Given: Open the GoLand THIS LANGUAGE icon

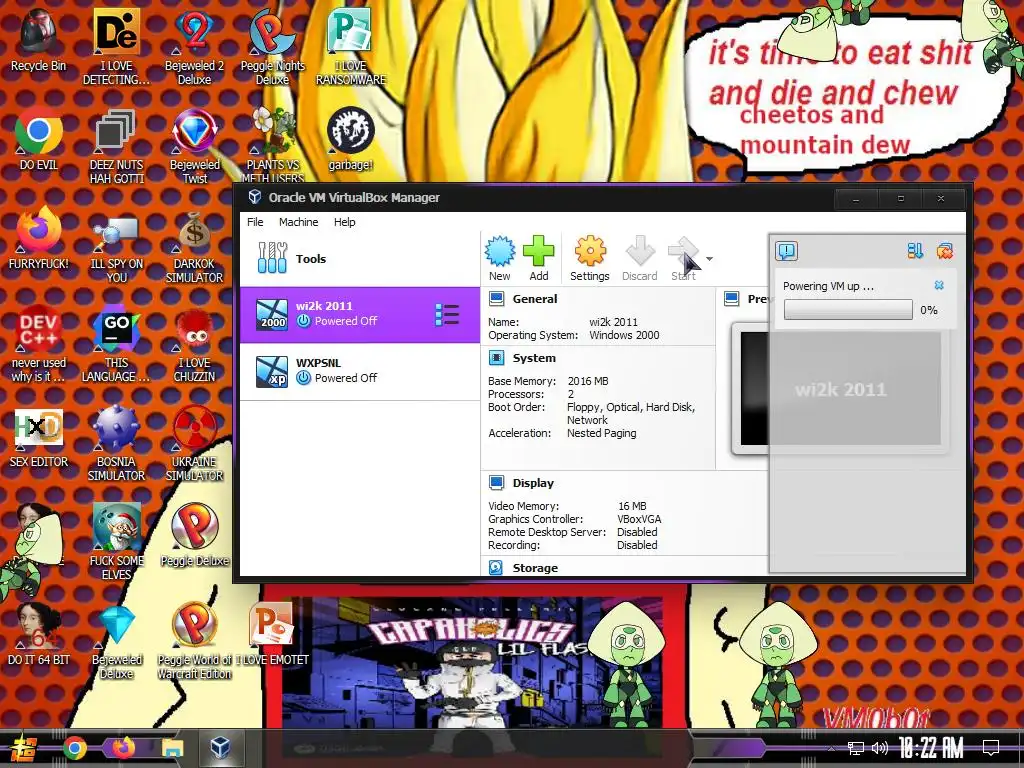Looking at the screenshot, I should tap(116, 343).
